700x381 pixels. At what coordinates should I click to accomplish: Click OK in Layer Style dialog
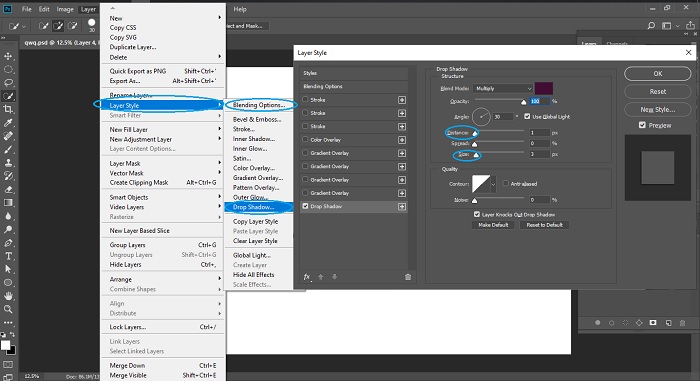[658, 73]
